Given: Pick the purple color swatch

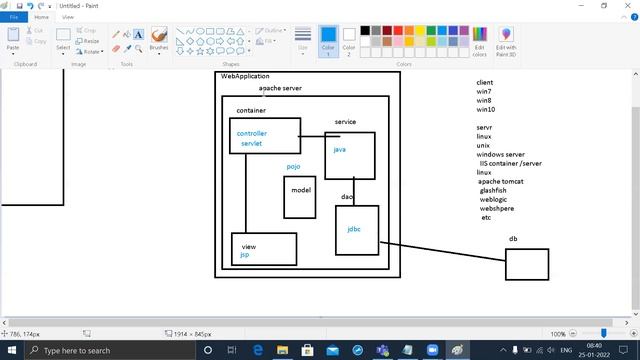Looking at the screenshot, I should [x=464, y=30].
